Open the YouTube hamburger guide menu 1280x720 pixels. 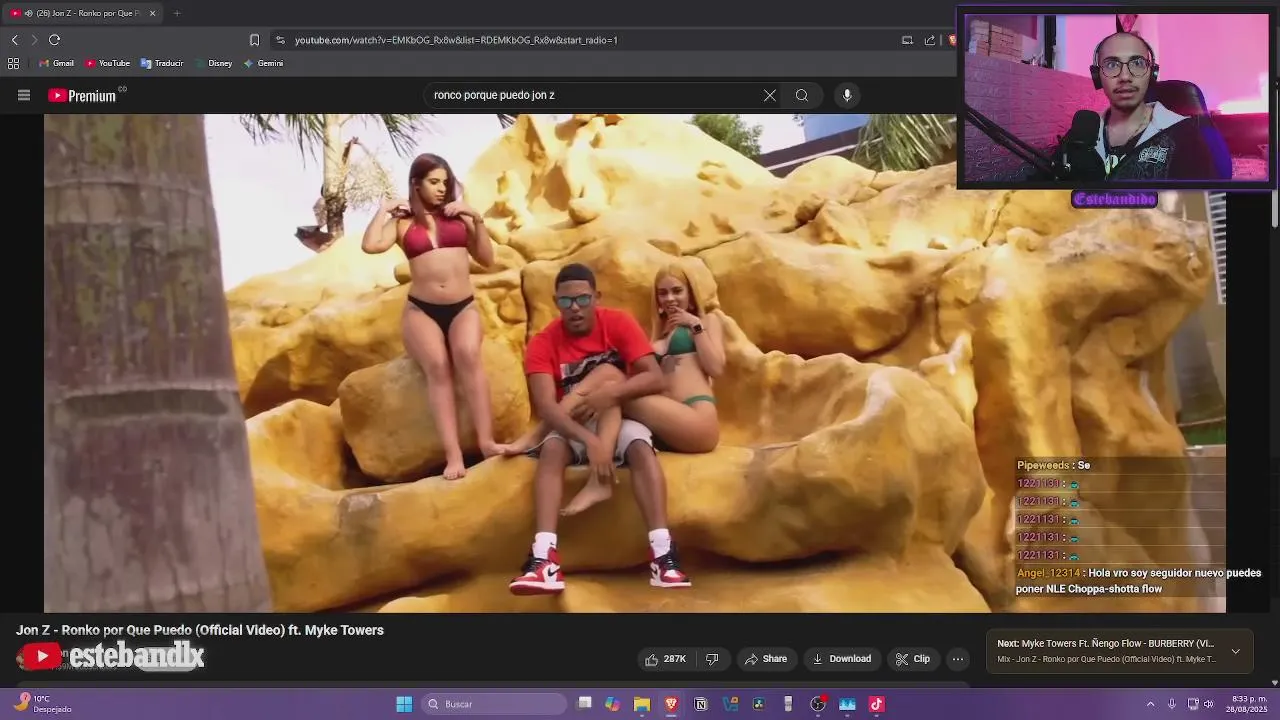click(24, 95)
